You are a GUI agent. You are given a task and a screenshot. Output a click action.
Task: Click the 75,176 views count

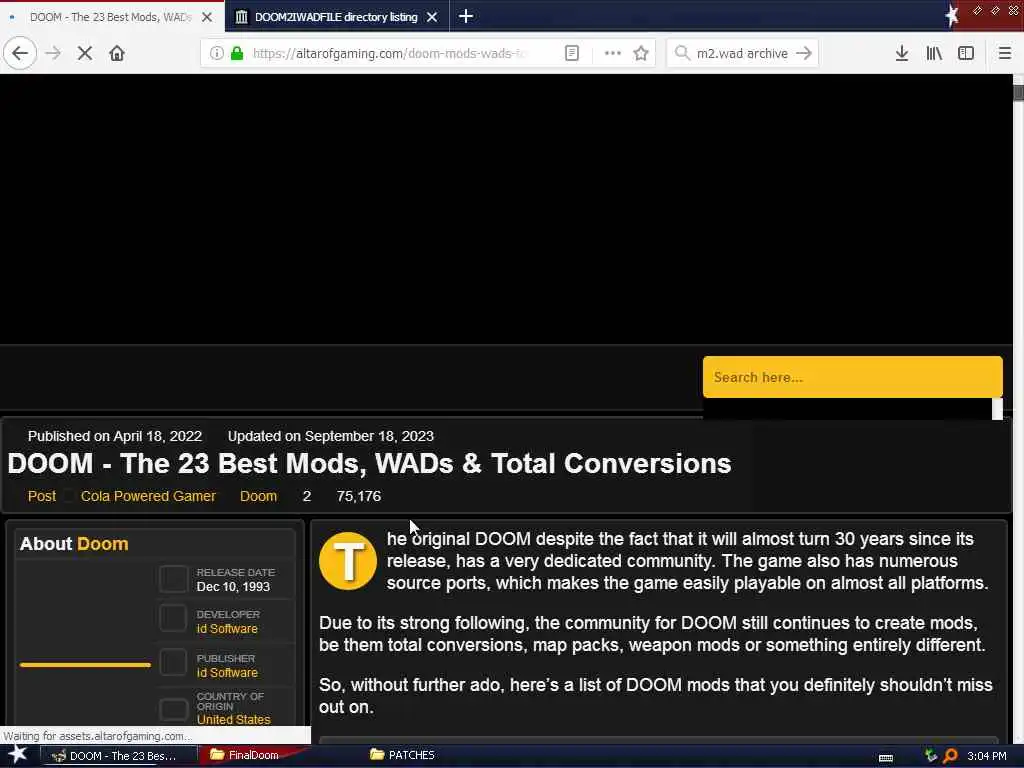point(359,496)
